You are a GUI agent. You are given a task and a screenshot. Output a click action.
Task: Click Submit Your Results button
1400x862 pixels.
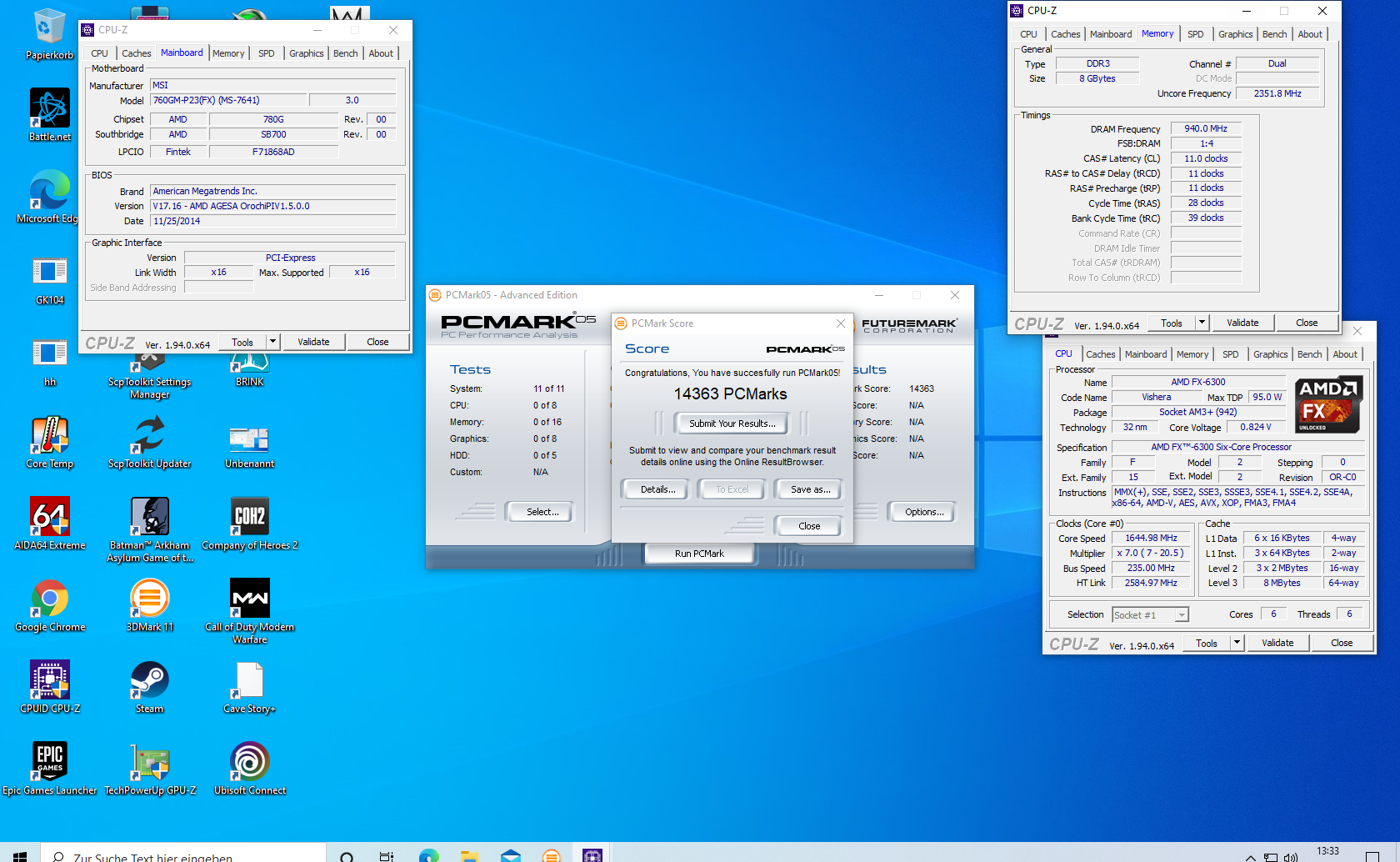732,423
